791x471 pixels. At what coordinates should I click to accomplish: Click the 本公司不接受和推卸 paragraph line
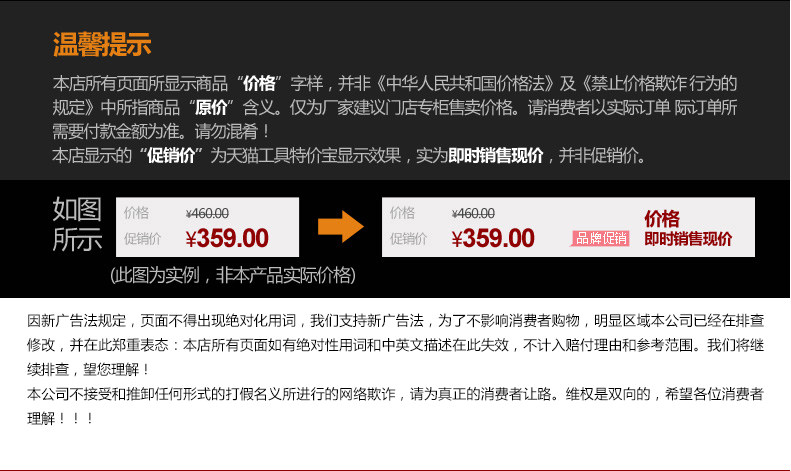coord(395,394)
